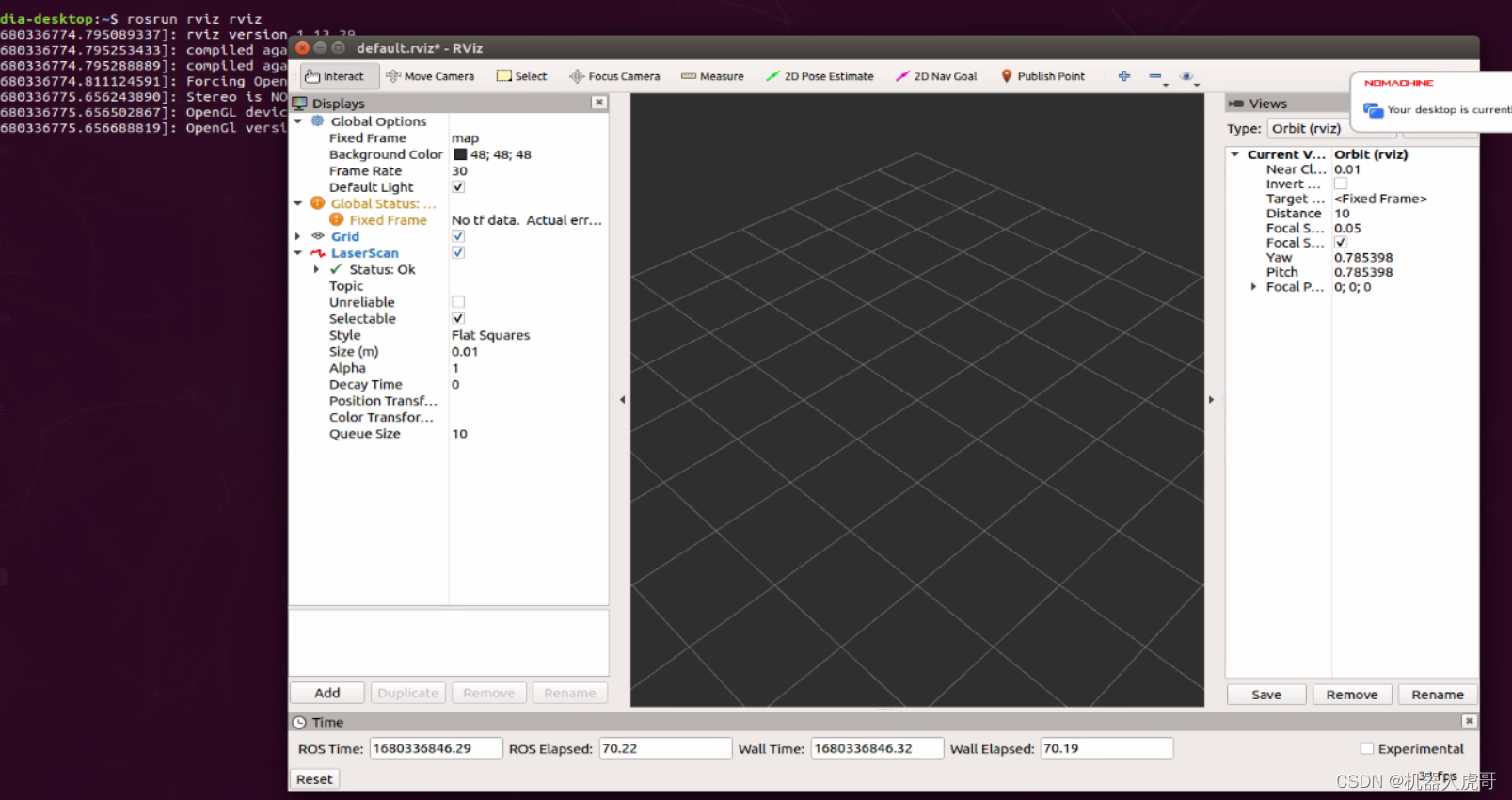This screenshot has width=1512, height=800.
Task: Activate the Publish Point tool
Action: [x=1042, y=76]
